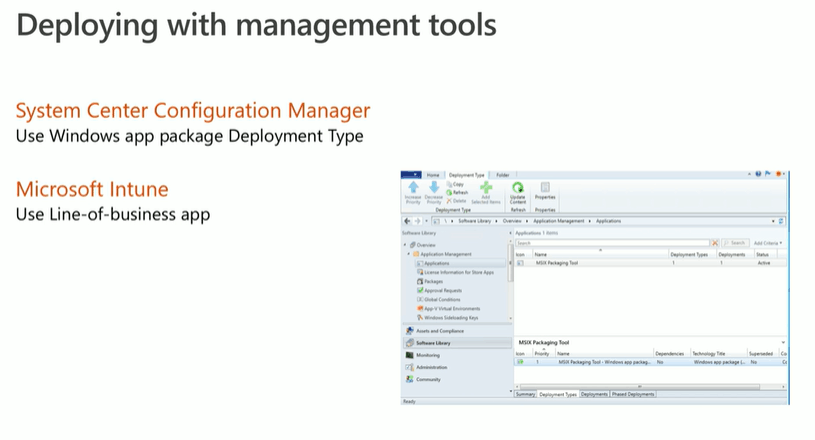
Task: Click the navigation tree vertical scrollbar
Action: 511,263
